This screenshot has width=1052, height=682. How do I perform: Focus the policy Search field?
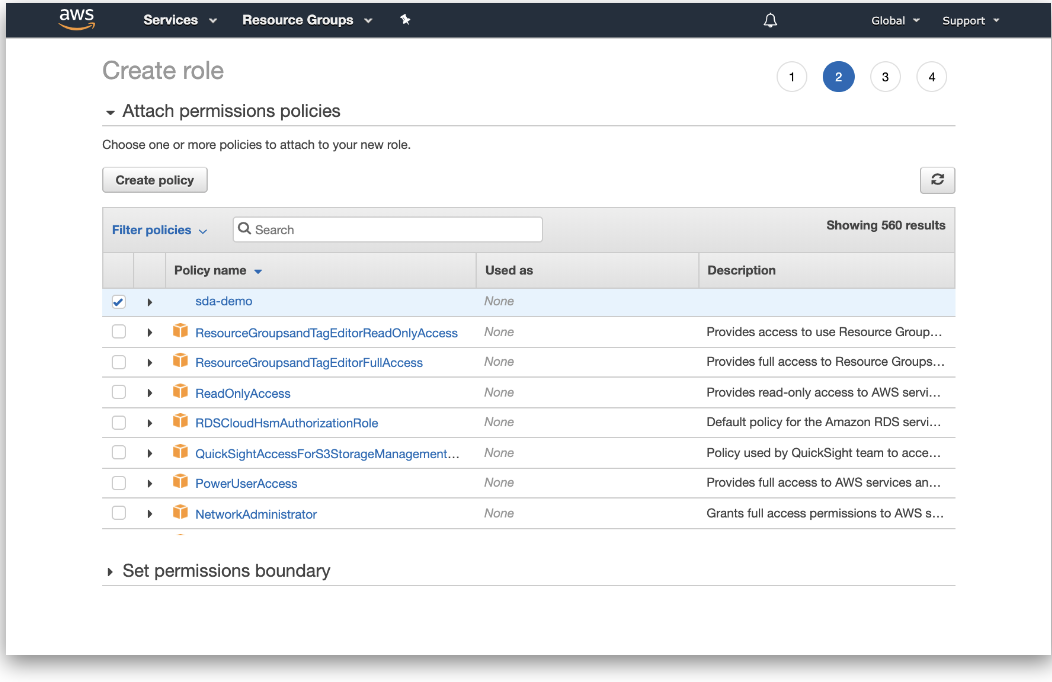388,229
